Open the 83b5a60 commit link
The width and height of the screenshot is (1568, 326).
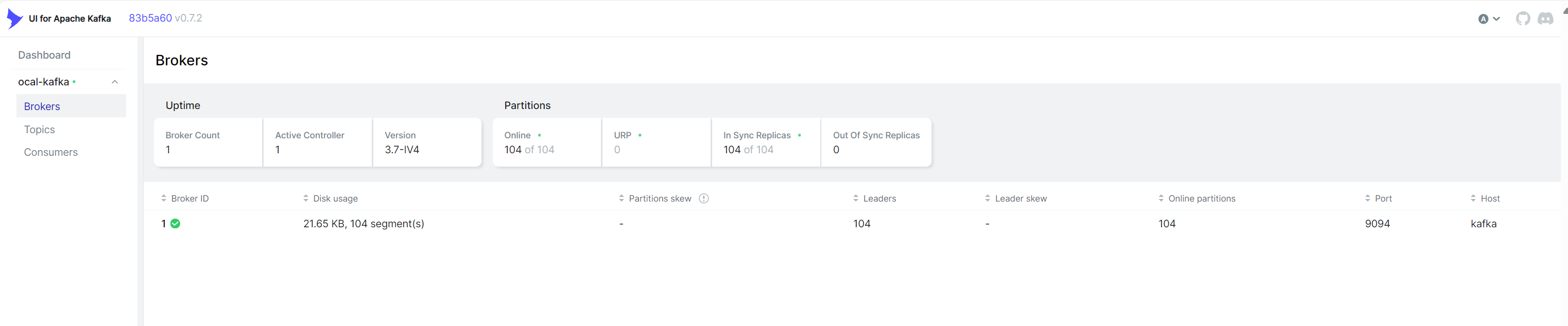[150, 18]
